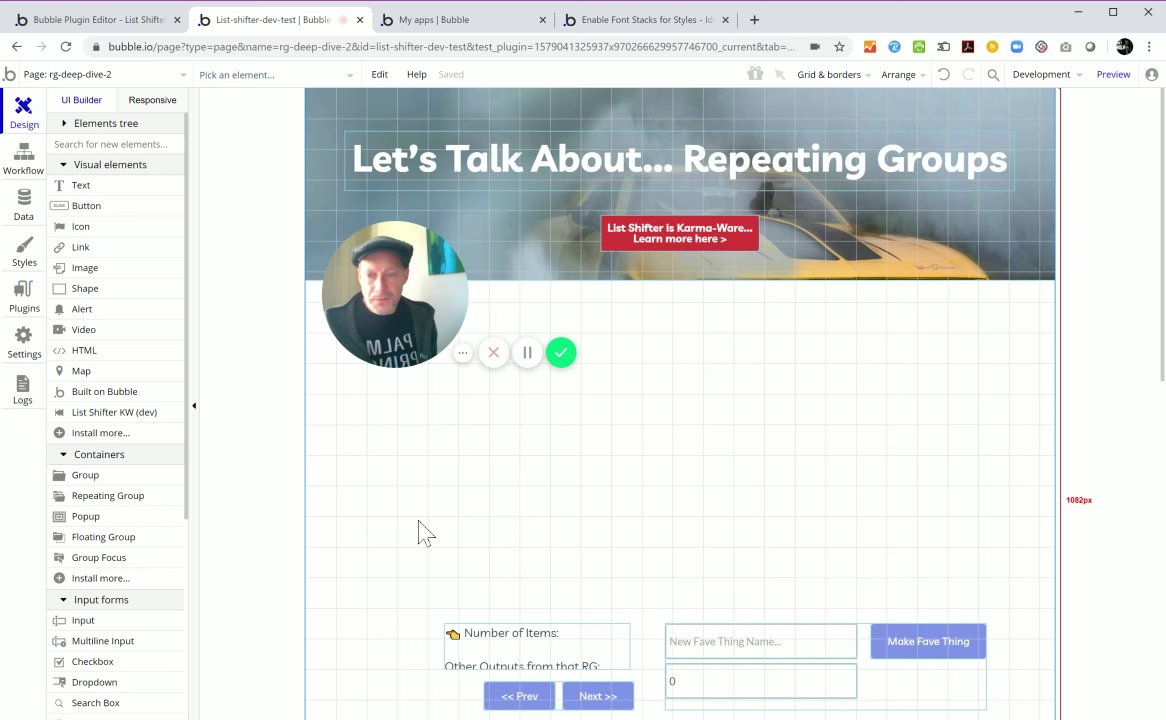This screenshot has width=1166, height=720.
Task: Open the Logs section
Action: tap(24, 389)
